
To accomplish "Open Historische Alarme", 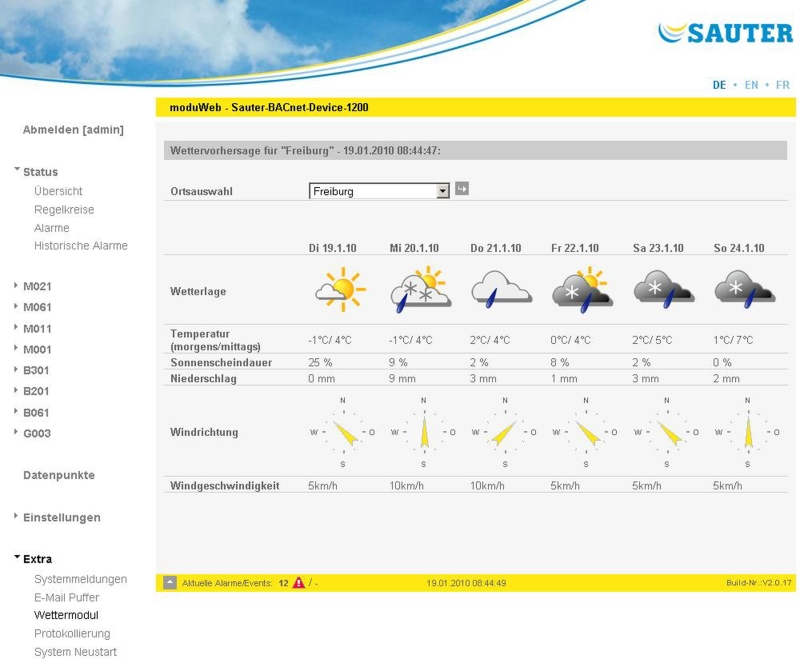I will 81,245.
